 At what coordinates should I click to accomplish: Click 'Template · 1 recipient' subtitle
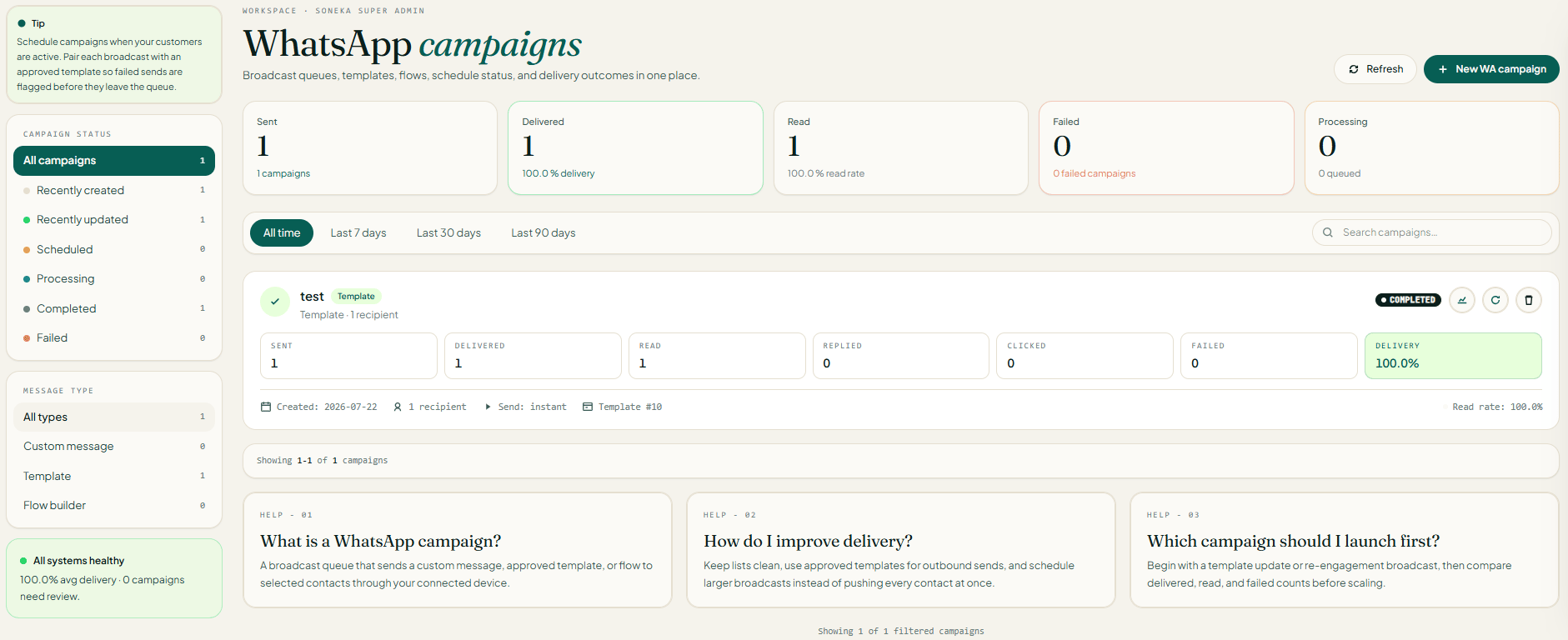[x=349, y=315]
